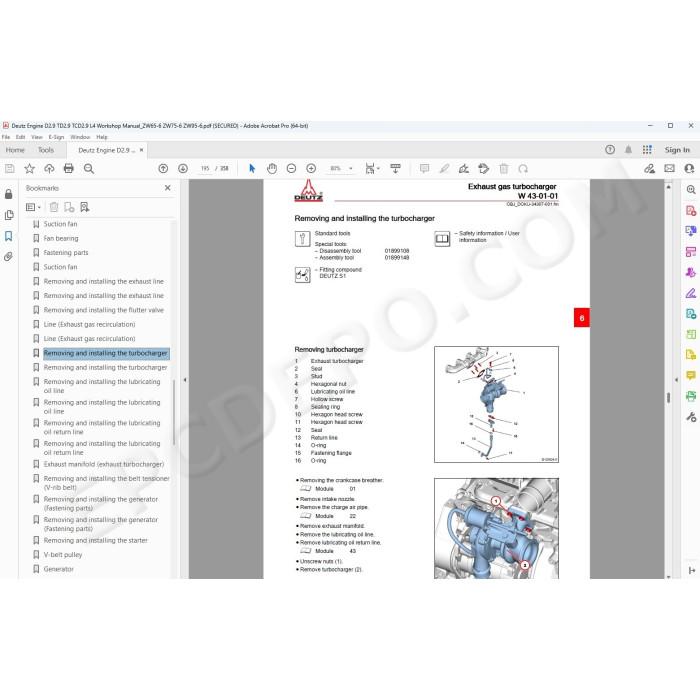700x700 pixels.
Task: Open the Edit menu
Action: [21, 137]
